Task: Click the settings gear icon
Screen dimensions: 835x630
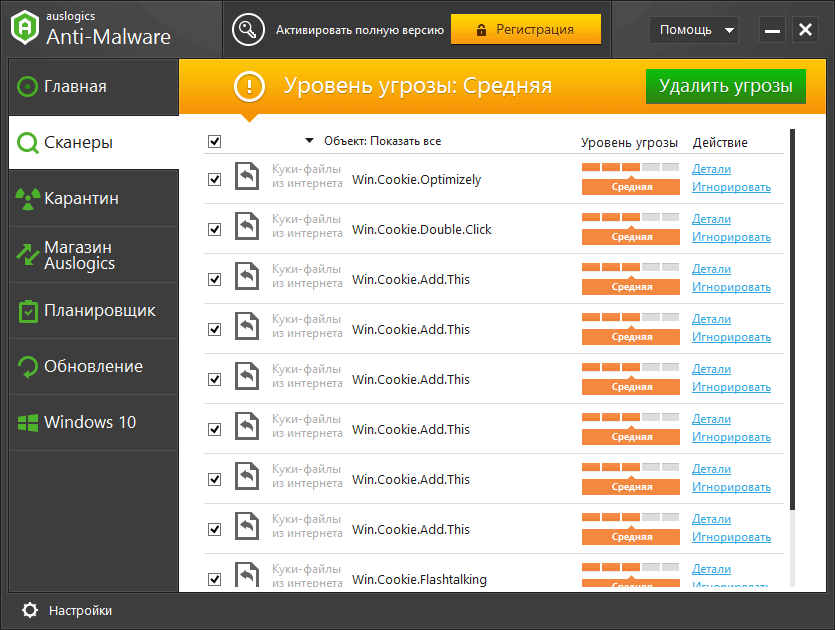Action: 30,610
